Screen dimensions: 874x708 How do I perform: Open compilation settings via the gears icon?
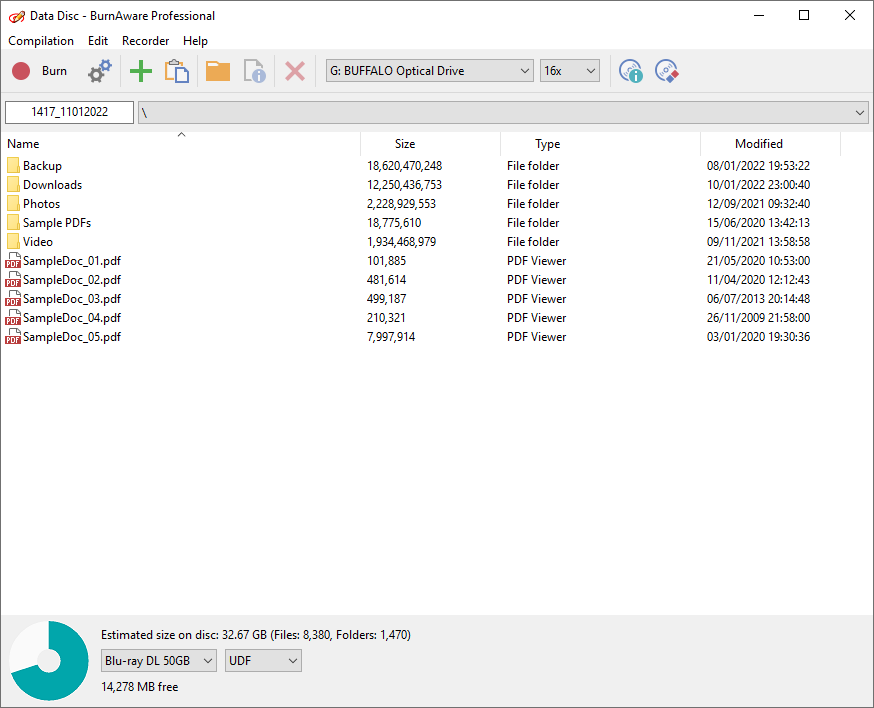pyautogui.click(x=97, y=71)
